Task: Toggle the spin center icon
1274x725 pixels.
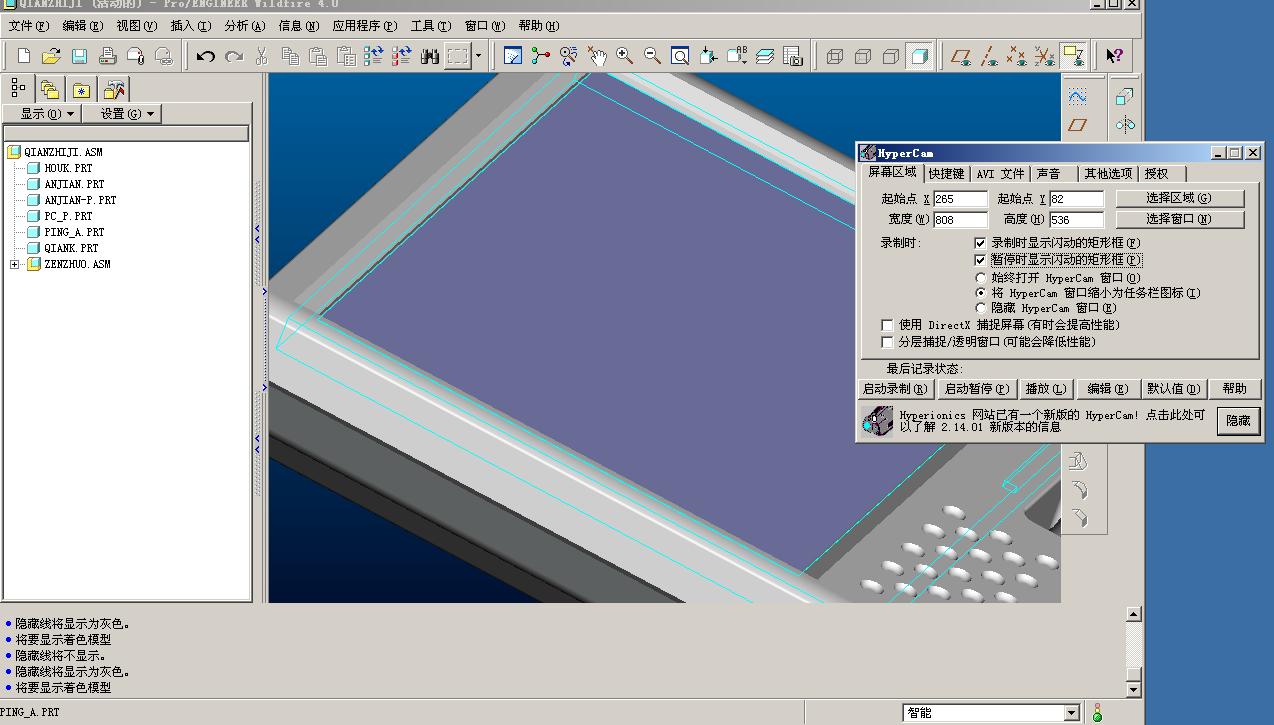Action: click(x=541, y=56)
